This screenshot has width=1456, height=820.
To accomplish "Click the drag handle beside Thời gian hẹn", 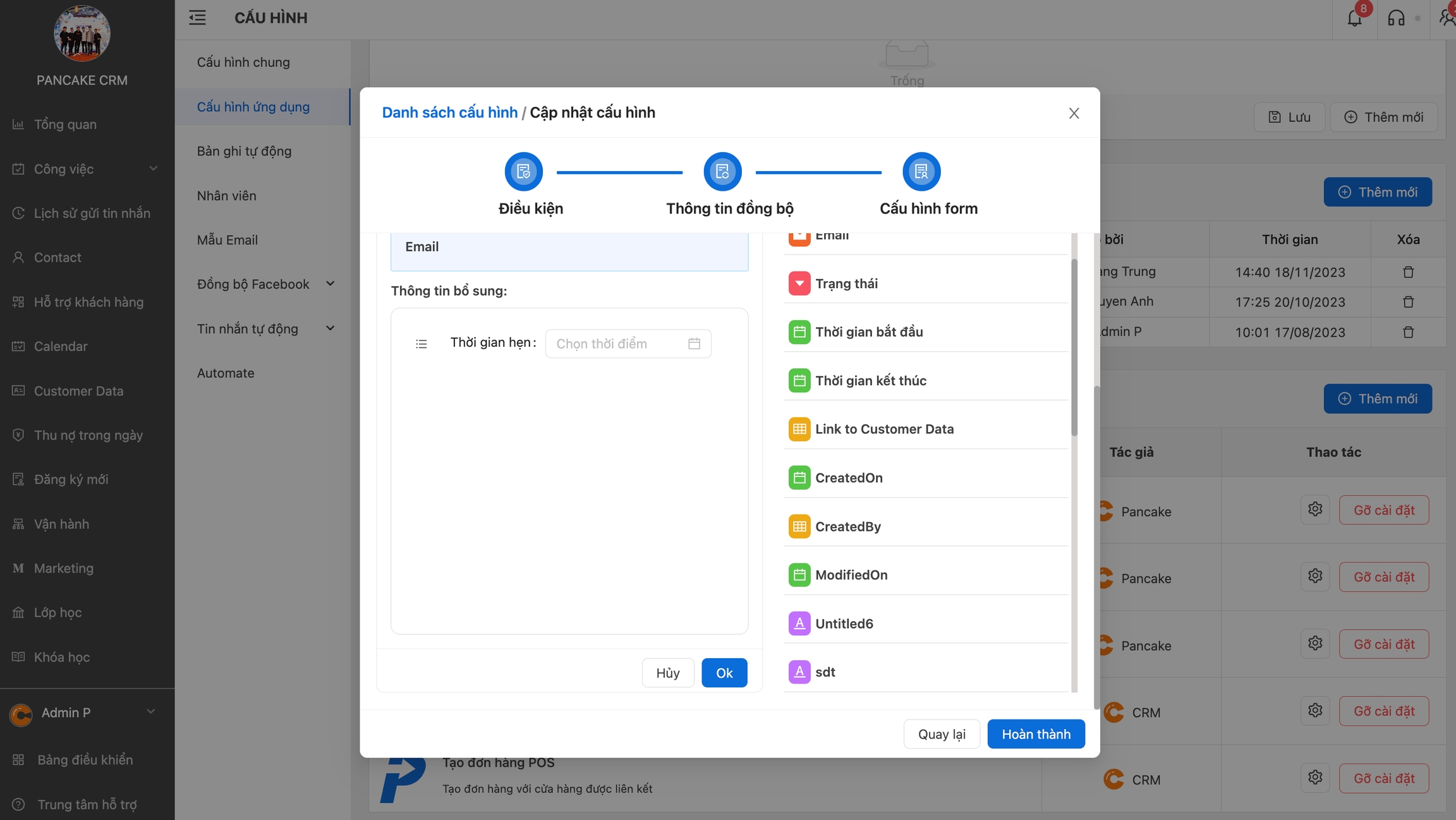I will (x=422, y=344).
